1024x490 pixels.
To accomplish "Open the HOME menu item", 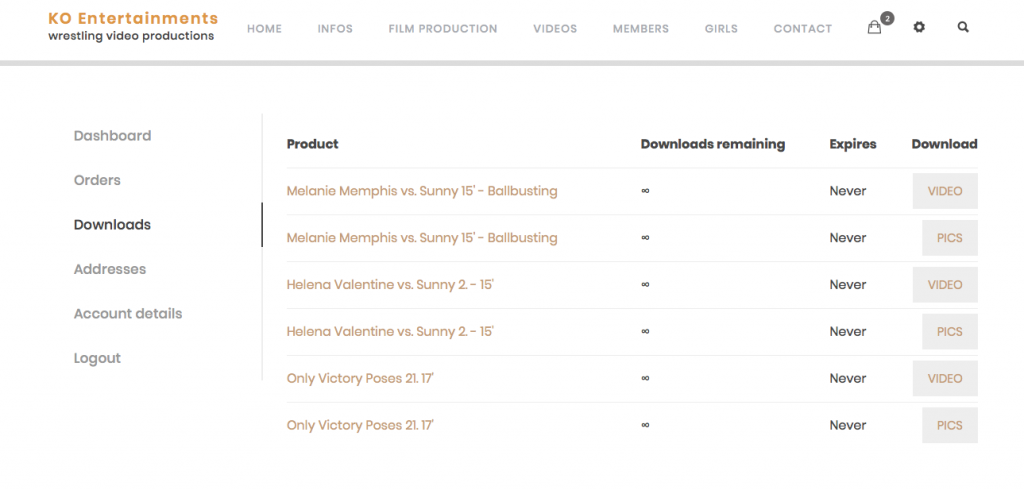I will click(264, 29).
